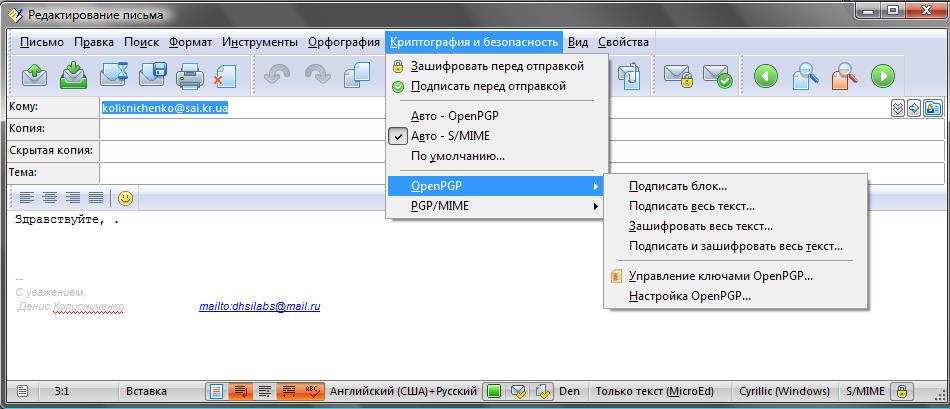The image size is (950, 409).
Task: Open the Инструменты menu
Action: [260, 42]
